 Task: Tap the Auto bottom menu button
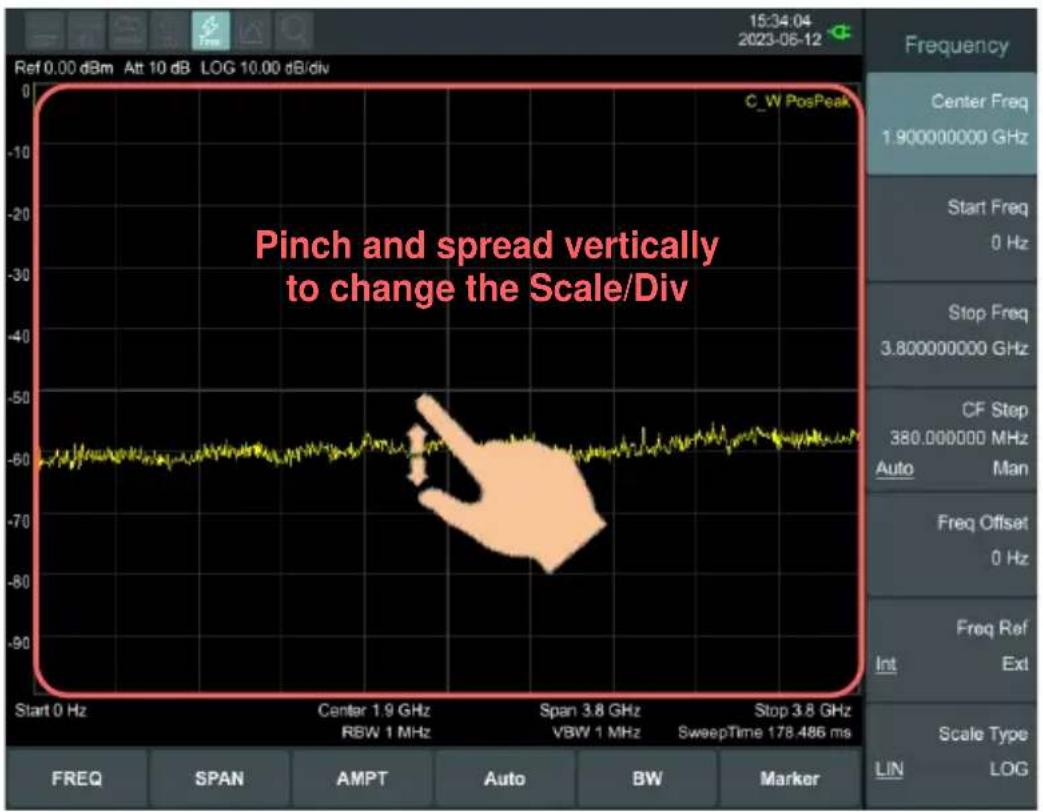coord(505,779)
